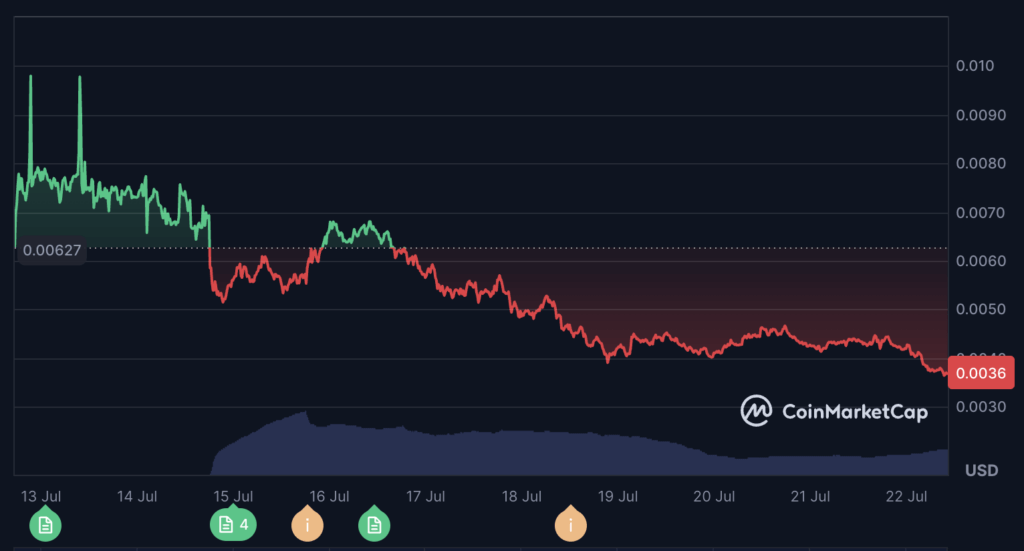This screenshot has height=551, width=1024.
Task: Click the 20 Jul date label
Action: click(x=714, y=496)
